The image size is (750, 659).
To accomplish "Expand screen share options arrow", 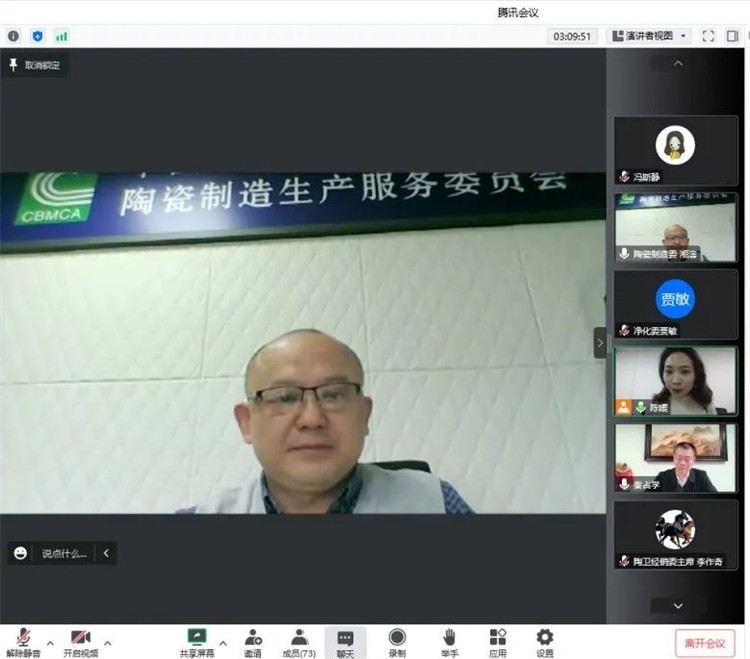I will click(223, 643).
